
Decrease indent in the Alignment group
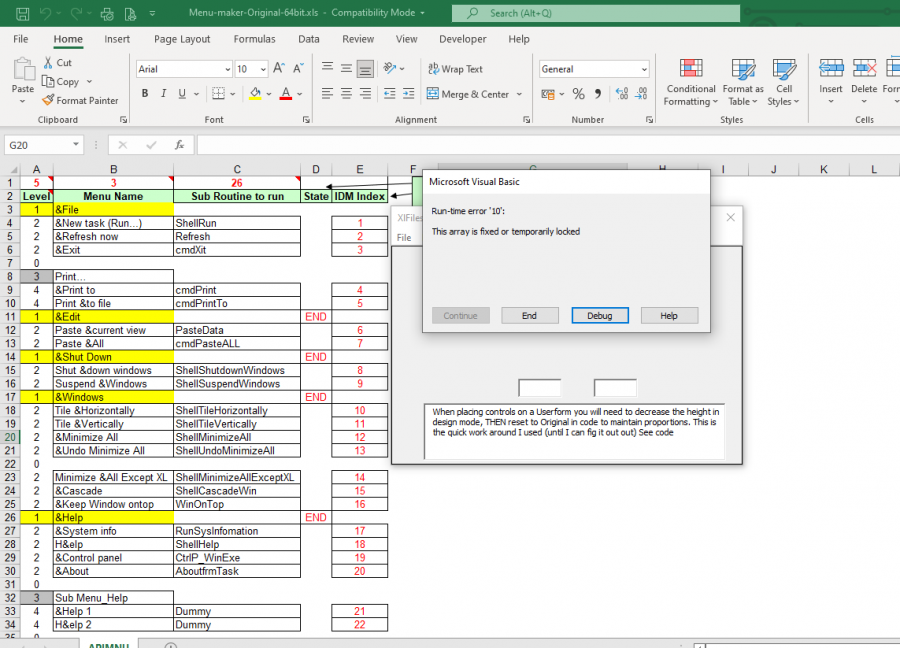click(x=389, y=94)
